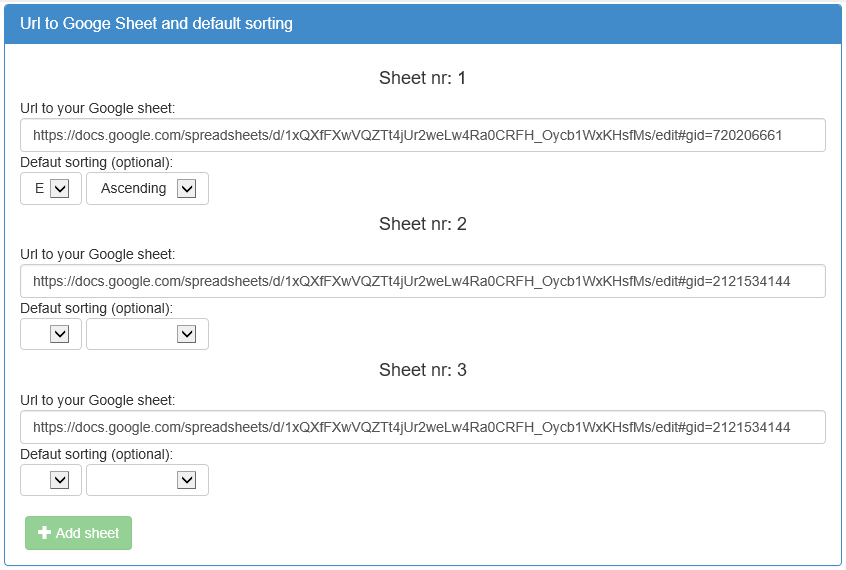Click the Sheet nr: 3 heading
846x570 pixels.
coord(422,370)
